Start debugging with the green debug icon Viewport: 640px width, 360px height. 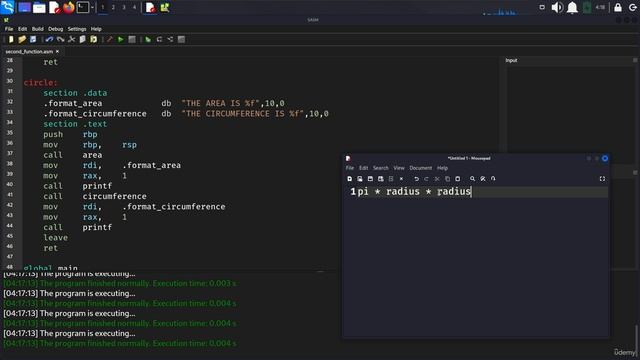pos(148,39)
